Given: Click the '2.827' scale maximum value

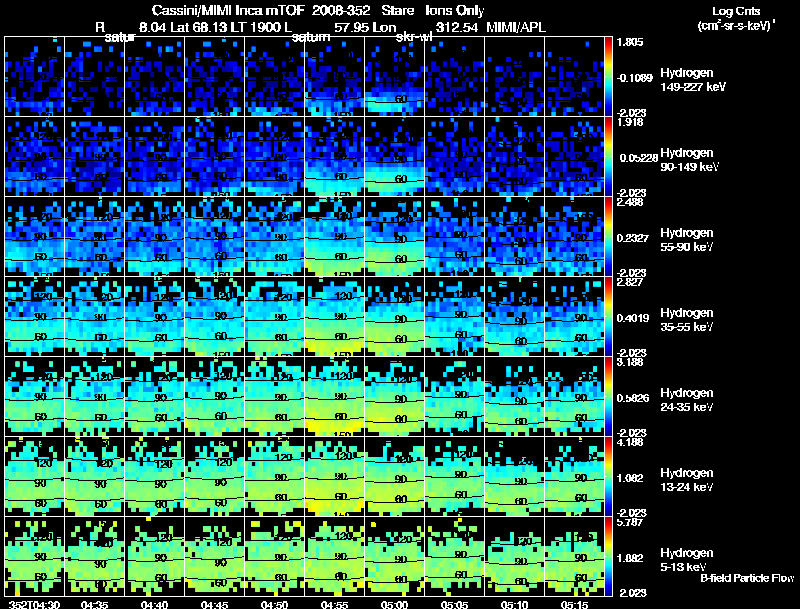Looking at the screenshot, I should [x=631, y=282].
